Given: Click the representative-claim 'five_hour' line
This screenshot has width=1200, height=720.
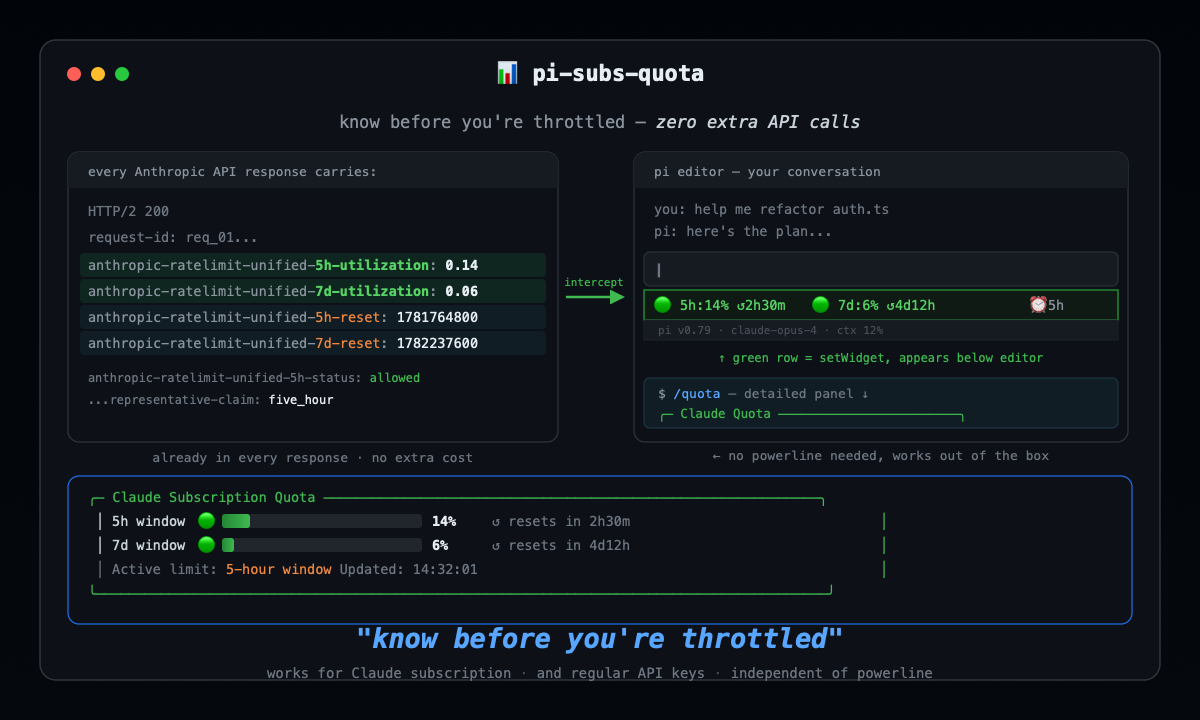Looking at the screenshot, I should click(x=211, y=400).
